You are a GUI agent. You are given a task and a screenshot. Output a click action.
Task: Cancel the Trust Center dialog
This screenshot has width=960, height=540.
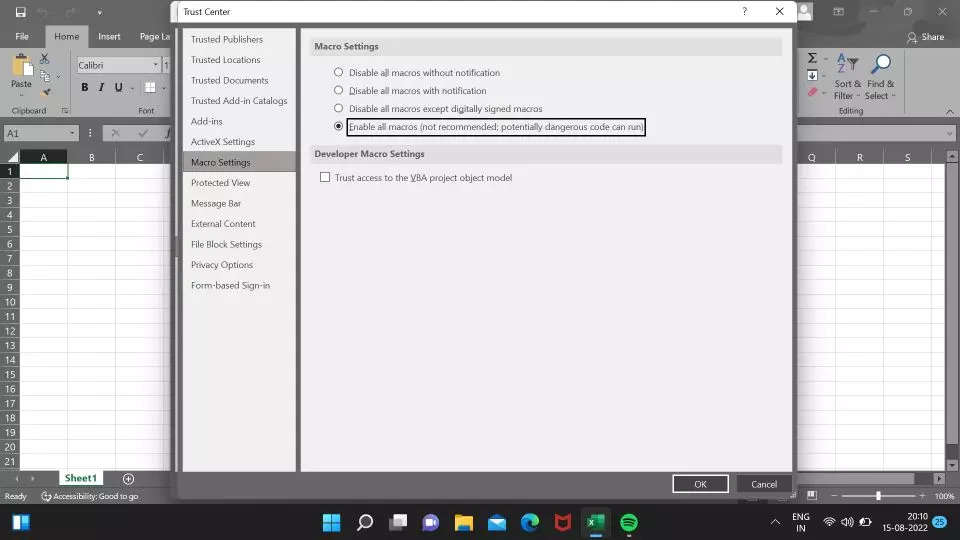tap(763, 484)
